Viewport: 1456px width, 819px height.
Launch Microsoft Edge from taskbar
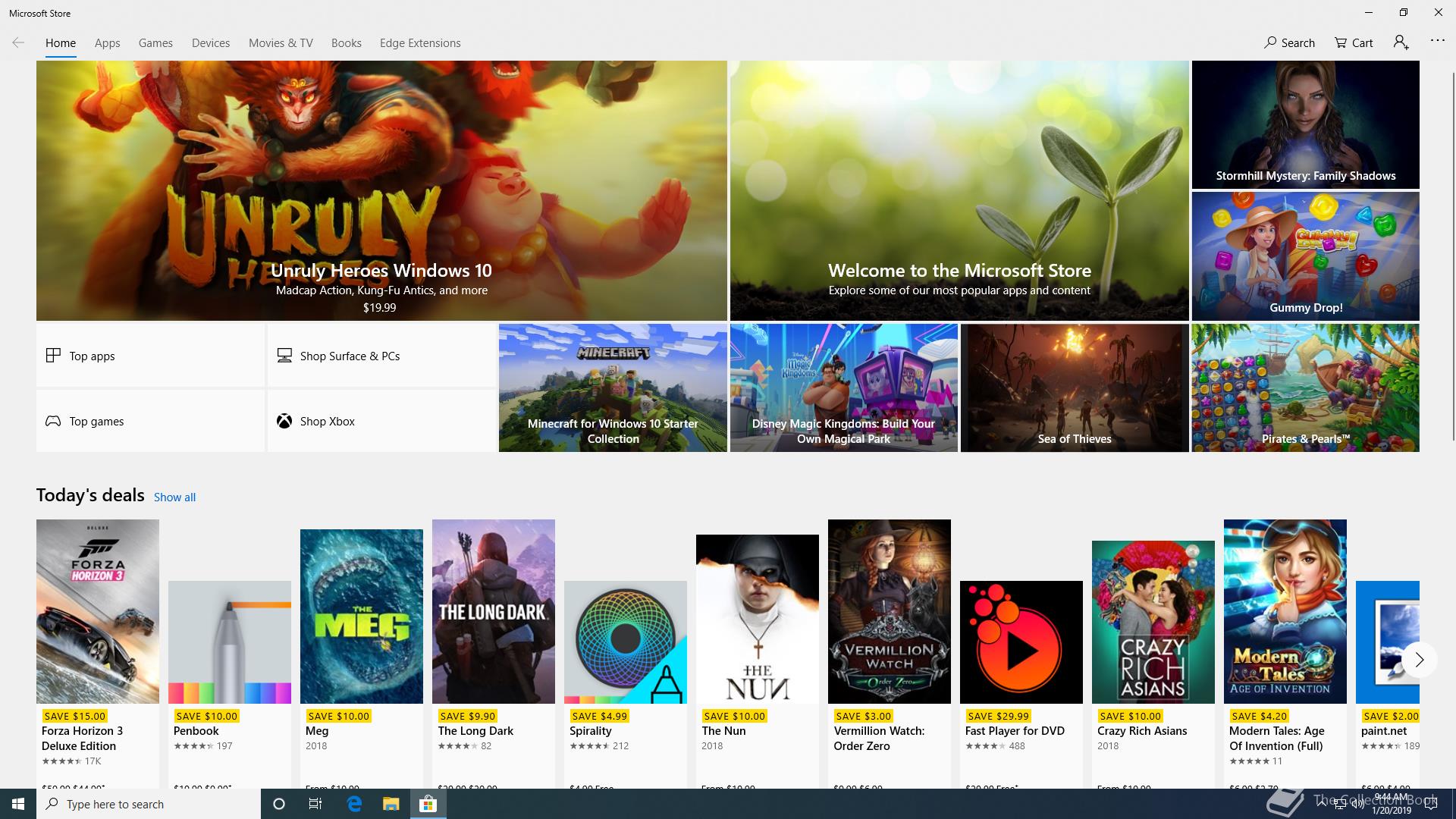pyautogui.click(x=354, y=804)
